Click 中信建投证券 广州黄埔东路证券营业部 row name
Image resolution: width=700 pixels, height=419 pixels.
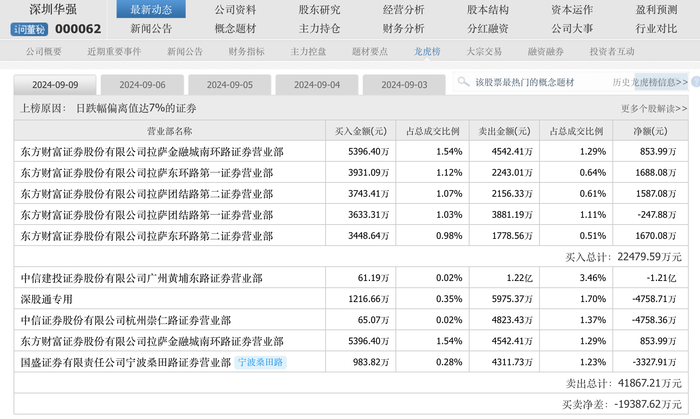point(142,278)
